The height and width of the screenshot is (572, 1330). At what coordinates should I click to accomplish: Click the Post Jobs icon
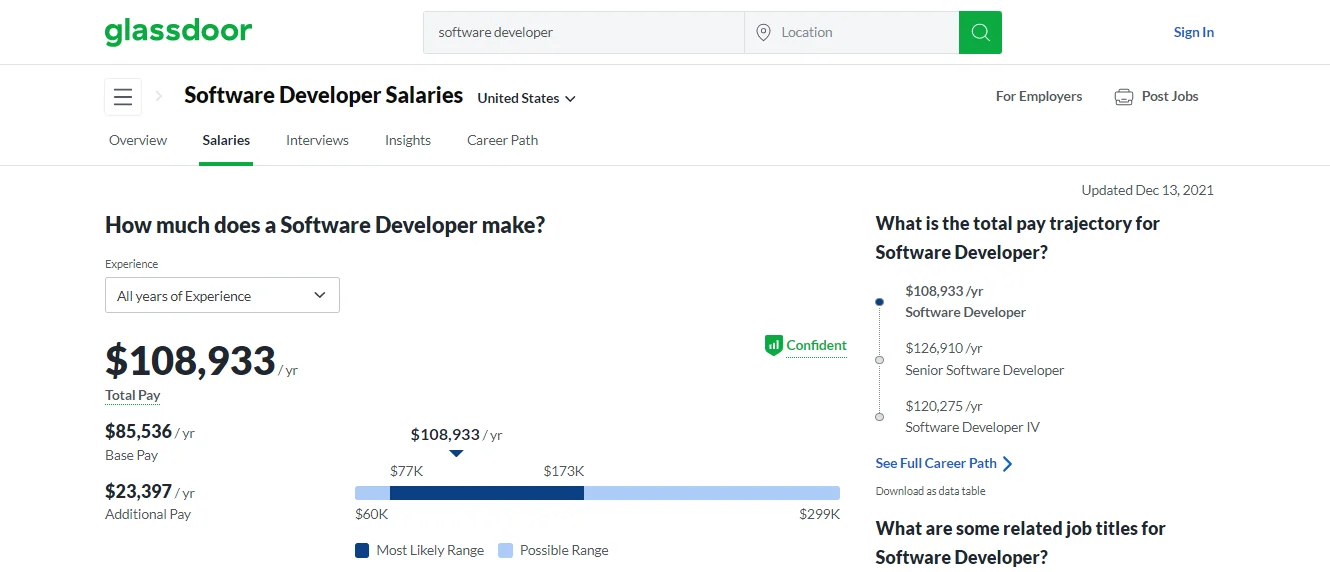tap(1124, 97)
